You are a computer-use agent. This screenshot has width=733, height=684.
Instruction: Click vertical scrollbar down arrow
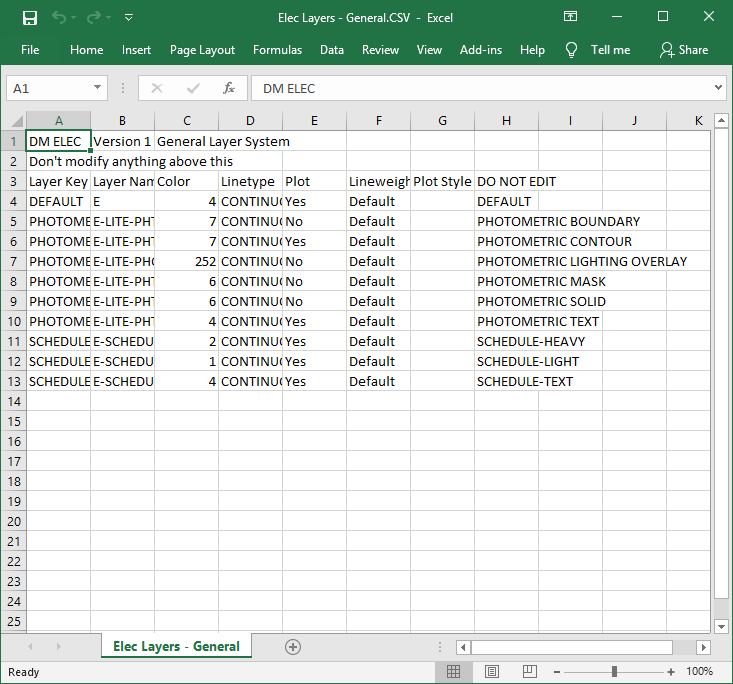[721, 626]
